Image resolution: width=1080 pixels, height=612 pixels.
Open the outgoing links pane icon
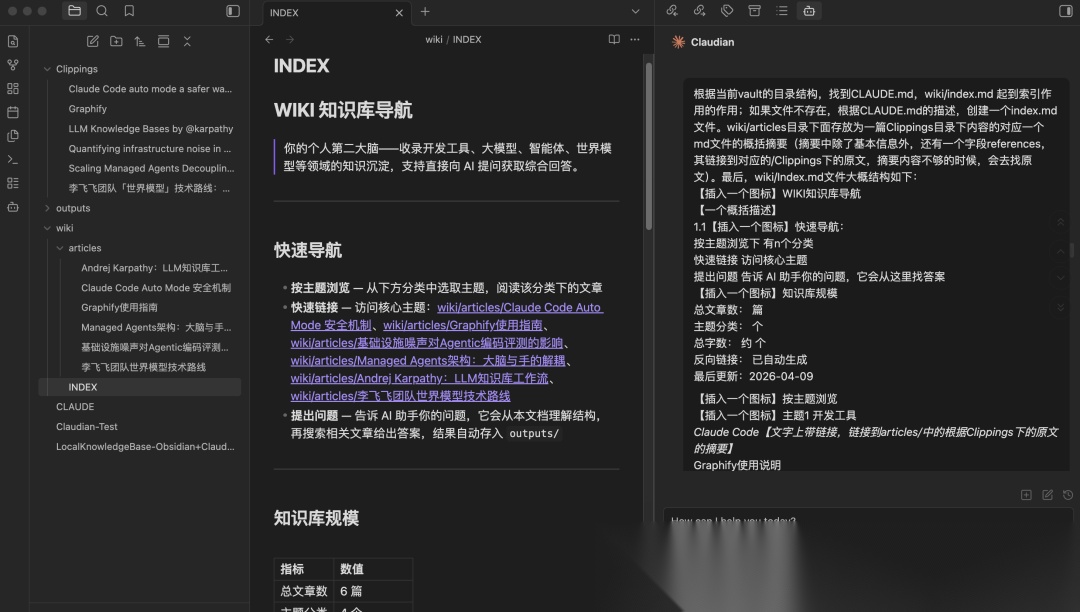[699, 11]
